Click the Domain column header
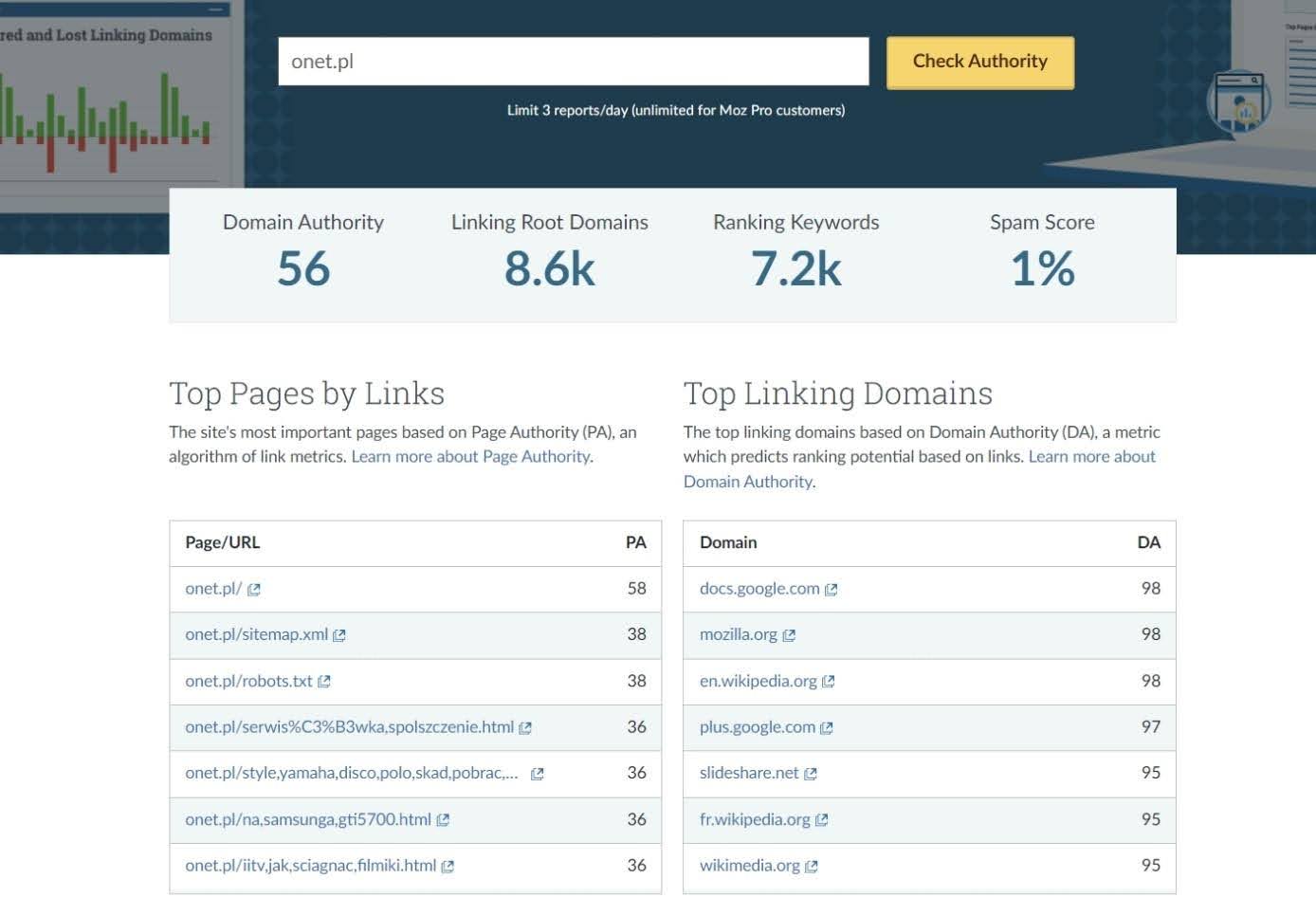 click(x=728, y=542)
